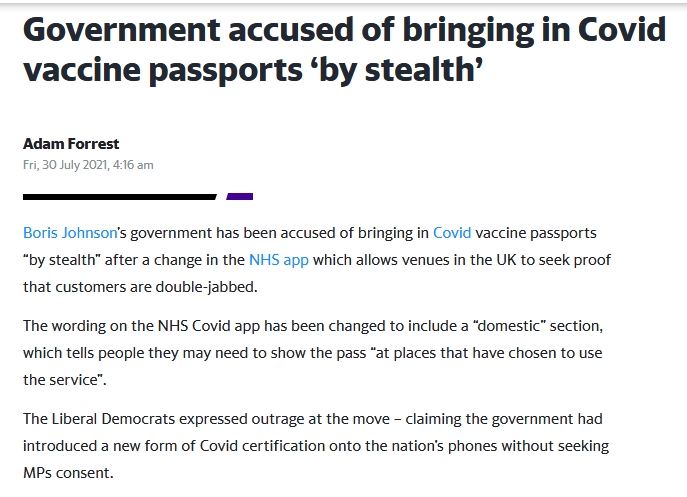Click 'vaccine passports' text in headline

[x=163, y=71]
